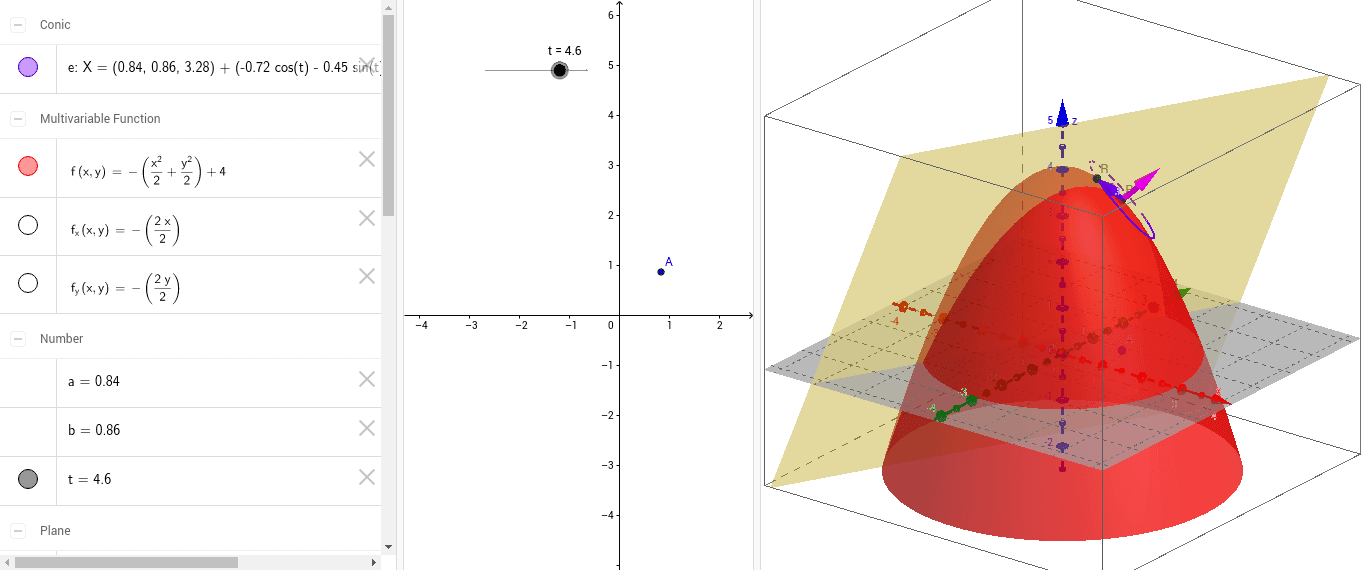Select point A in the graphics view
The height and width of the screenshot is (572, 1366).
[661, 271]
